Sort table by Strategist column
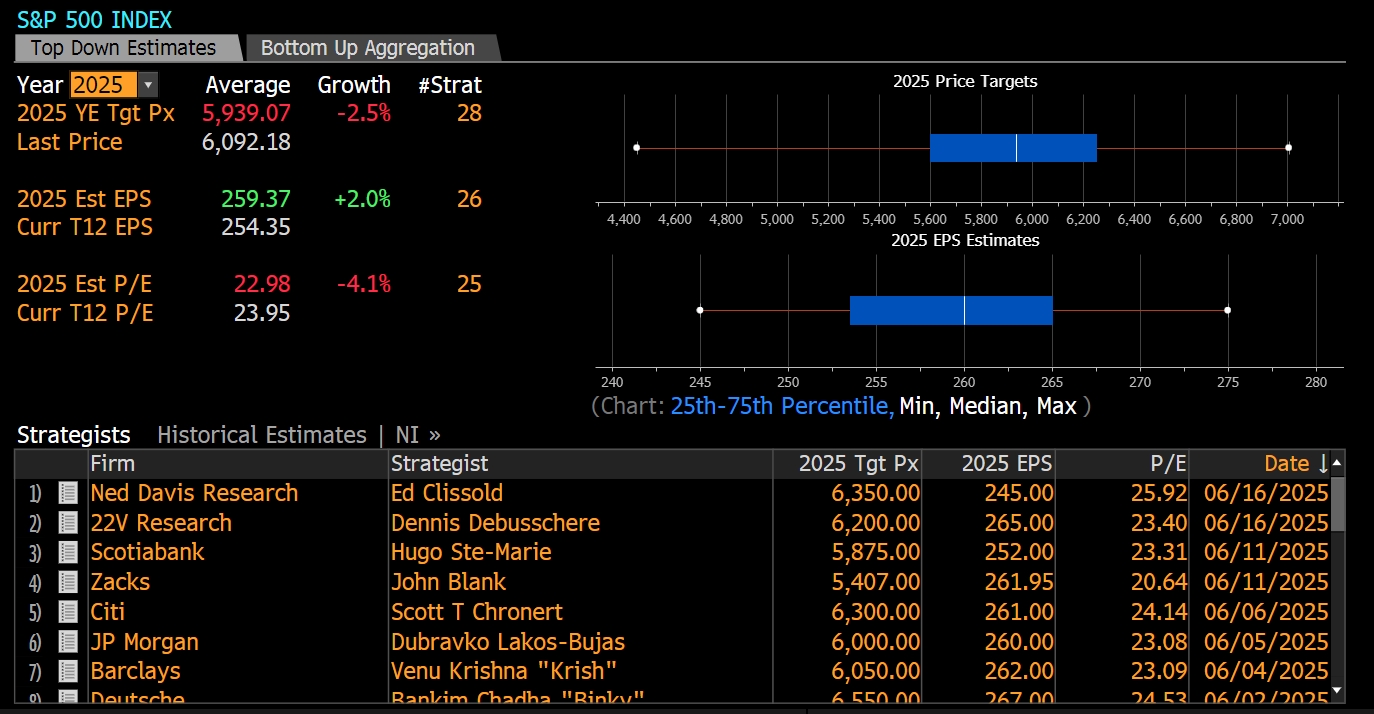 pos(580,464)
